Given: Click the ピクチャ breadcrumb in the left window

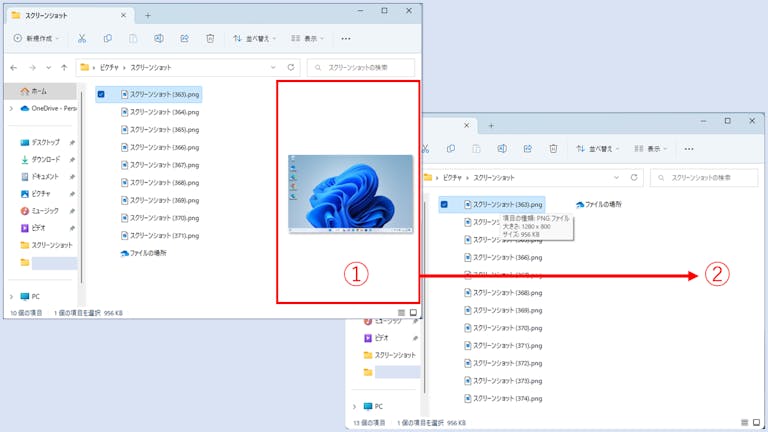Looking at the screenshot, I should point(109,68).
